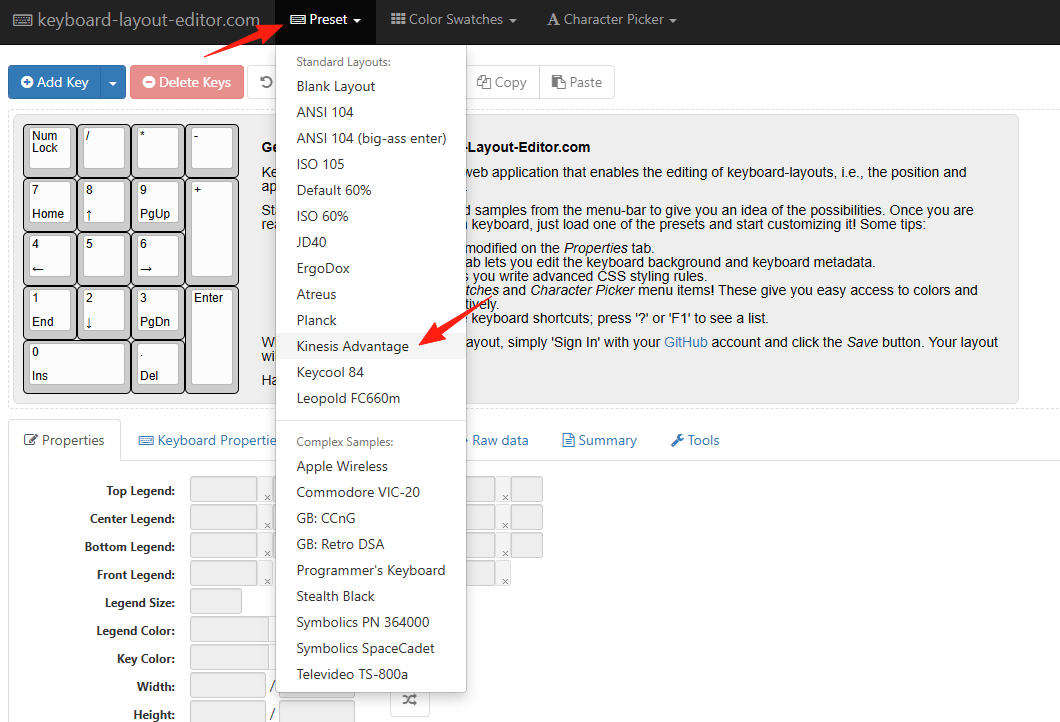Click the Undo arrow button

(x=265, y=82)
